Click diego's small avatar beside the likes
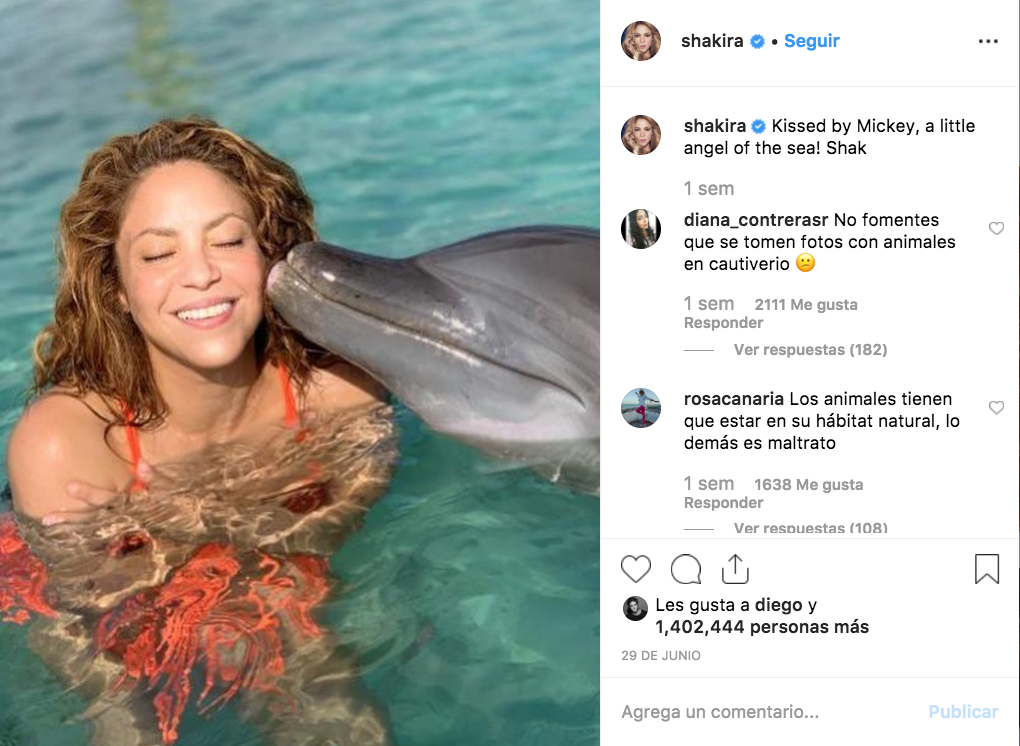This screenshot has width=1020, height=746. coord(635,608)
